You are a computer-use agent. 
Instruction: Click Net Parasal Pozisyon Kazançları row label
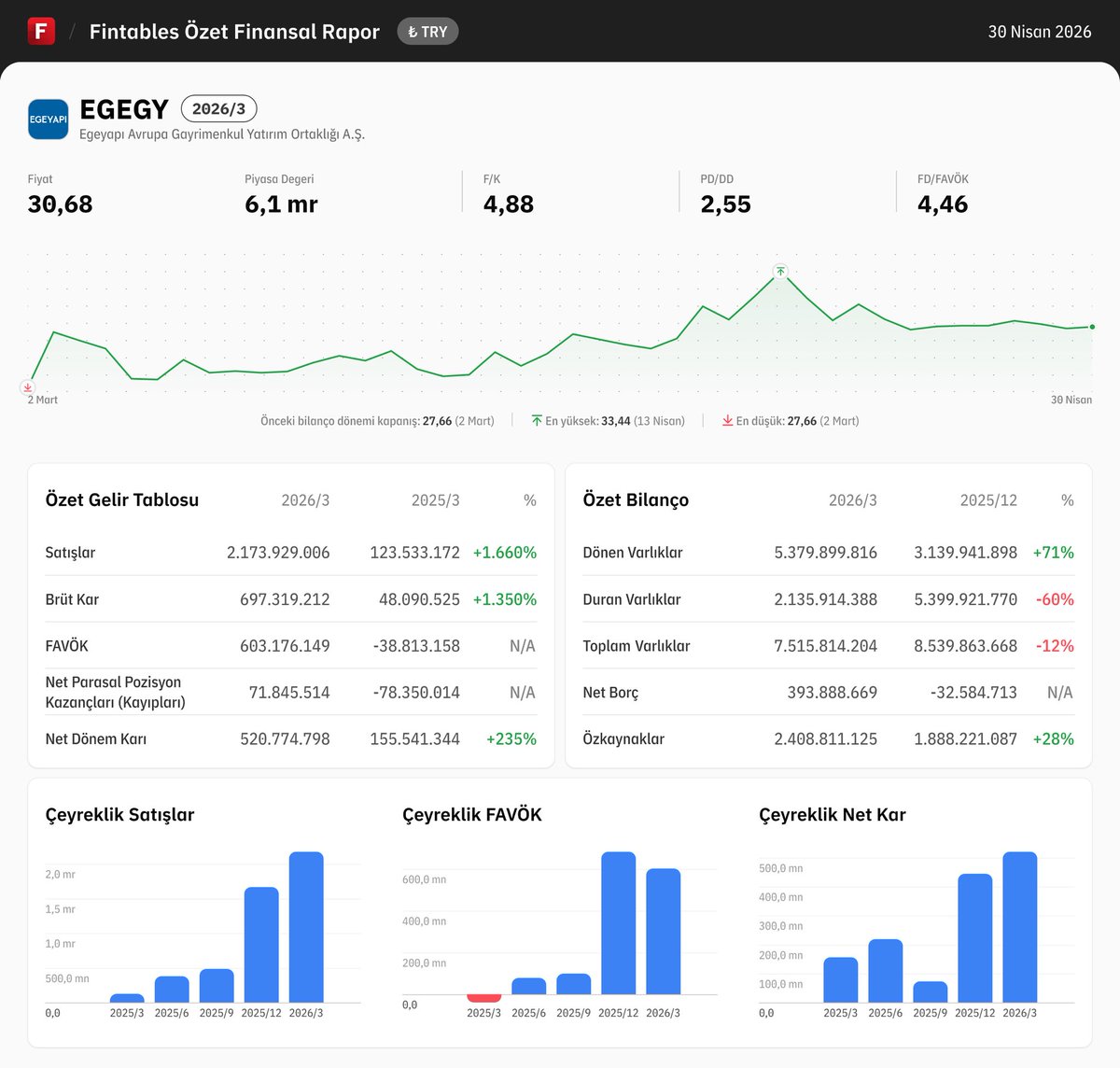pos(116,692)
